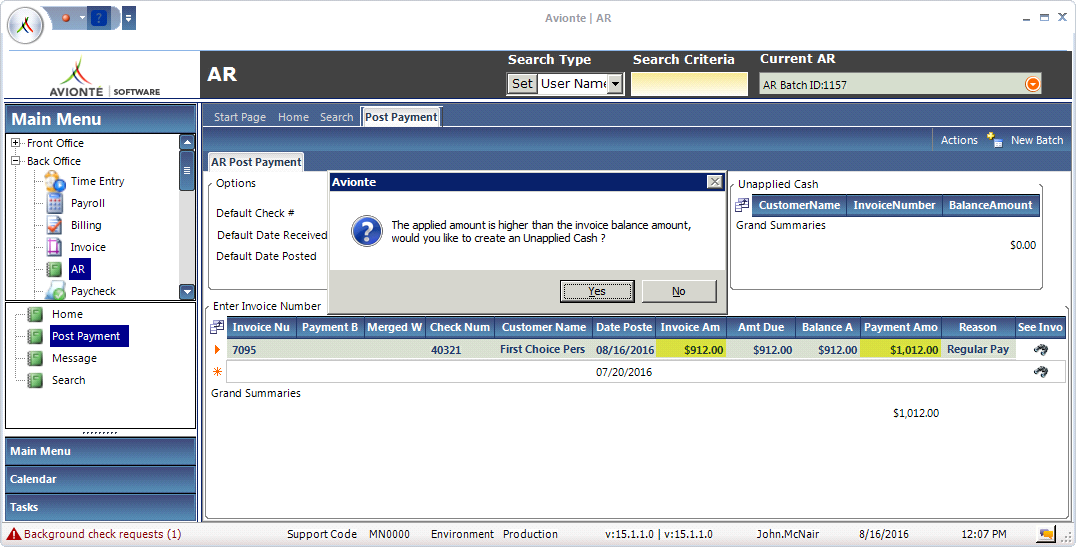
Task: Click binoculars icon on the 07/20/2016 row
Action: coord(1040,372)
